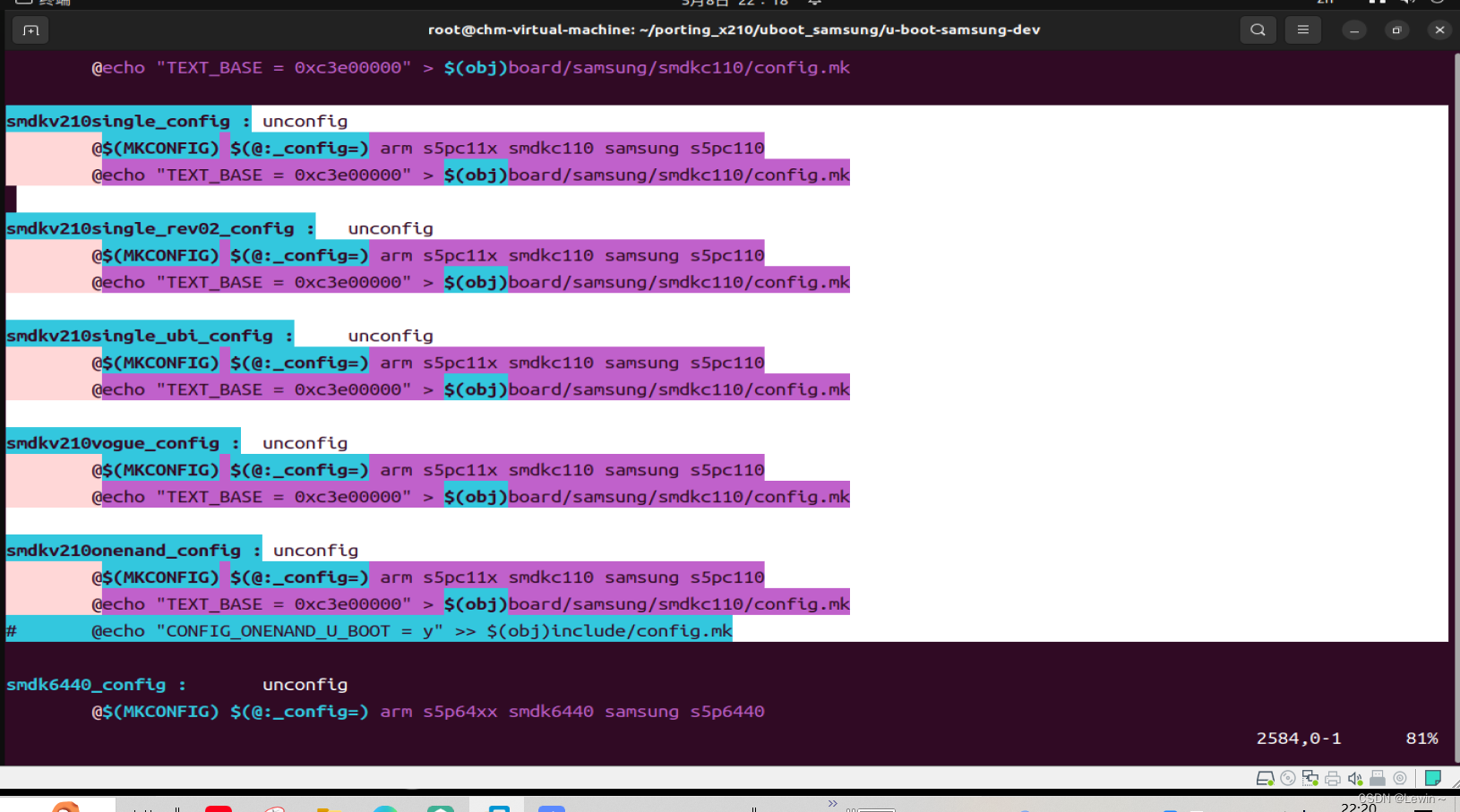This screenshot has height=812, width=1460.
Task: Click unconfig after smdk6440_config
Action: 305,685
